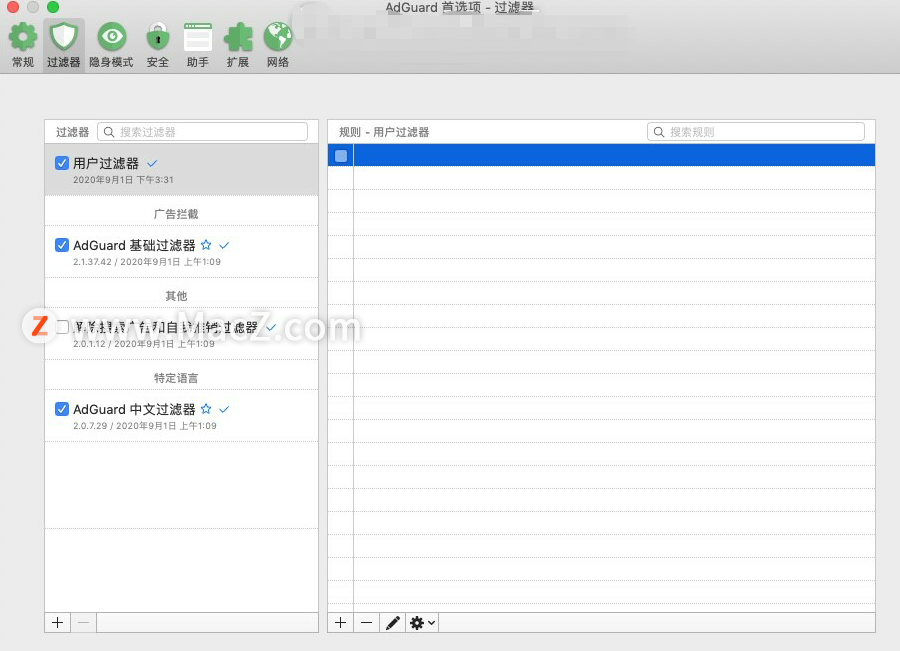
Task: Click the status checkmark next to 用户过滤器
Action: (x=152, y=164)
